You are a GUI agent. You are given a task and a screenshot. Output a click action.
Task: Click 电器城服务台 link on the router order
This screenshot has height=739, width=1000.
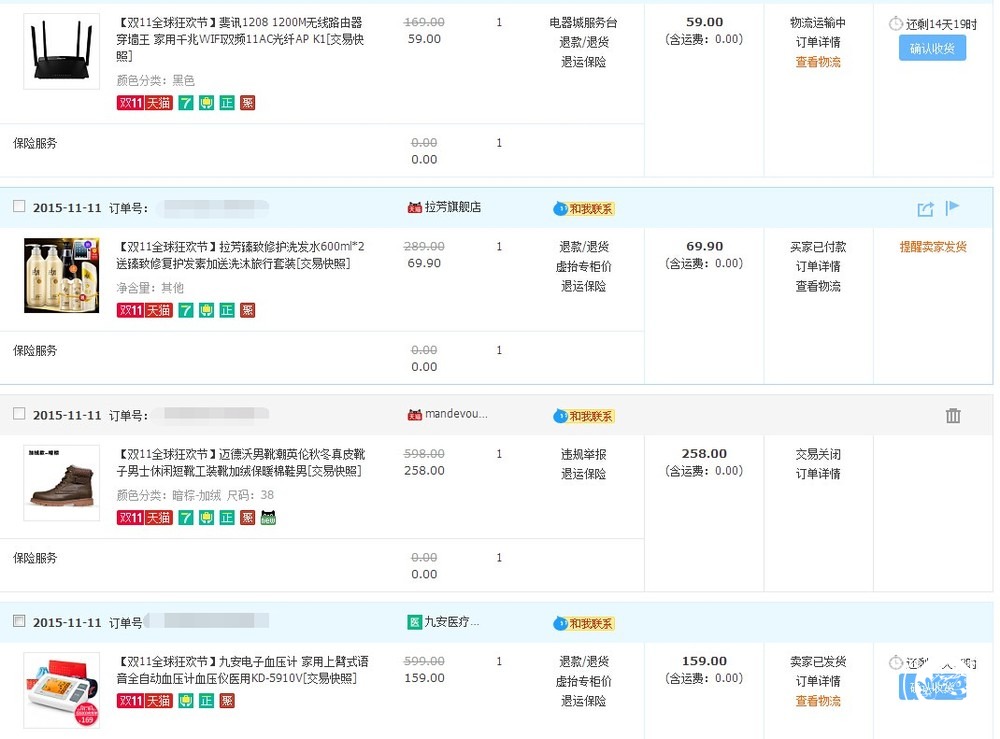tap(583, 22)
